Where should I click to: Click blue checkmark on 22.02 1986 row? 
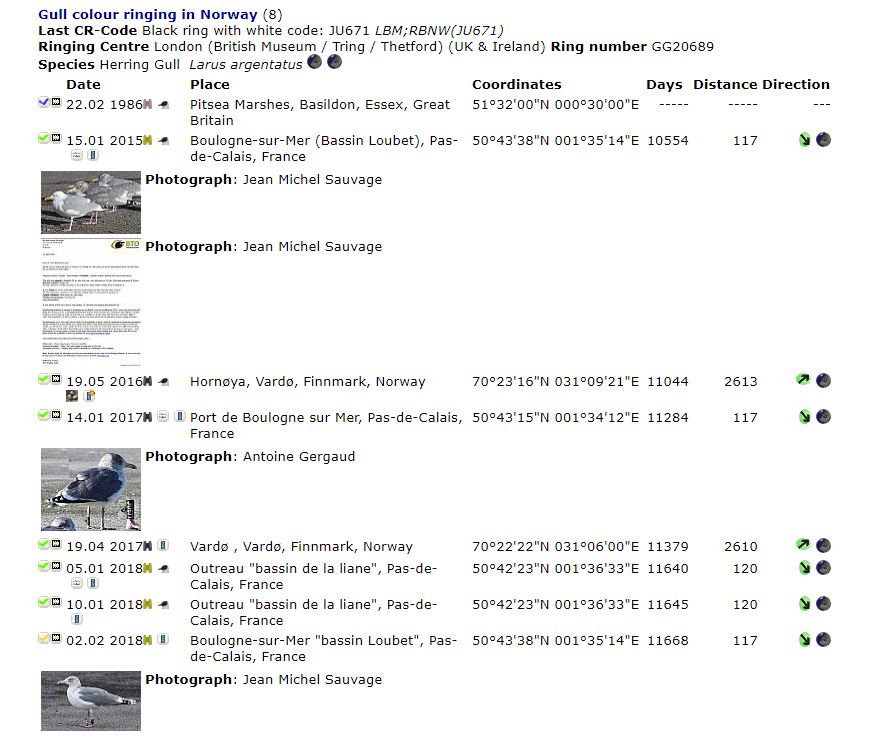pyautogui.click(x=44, y=103)
